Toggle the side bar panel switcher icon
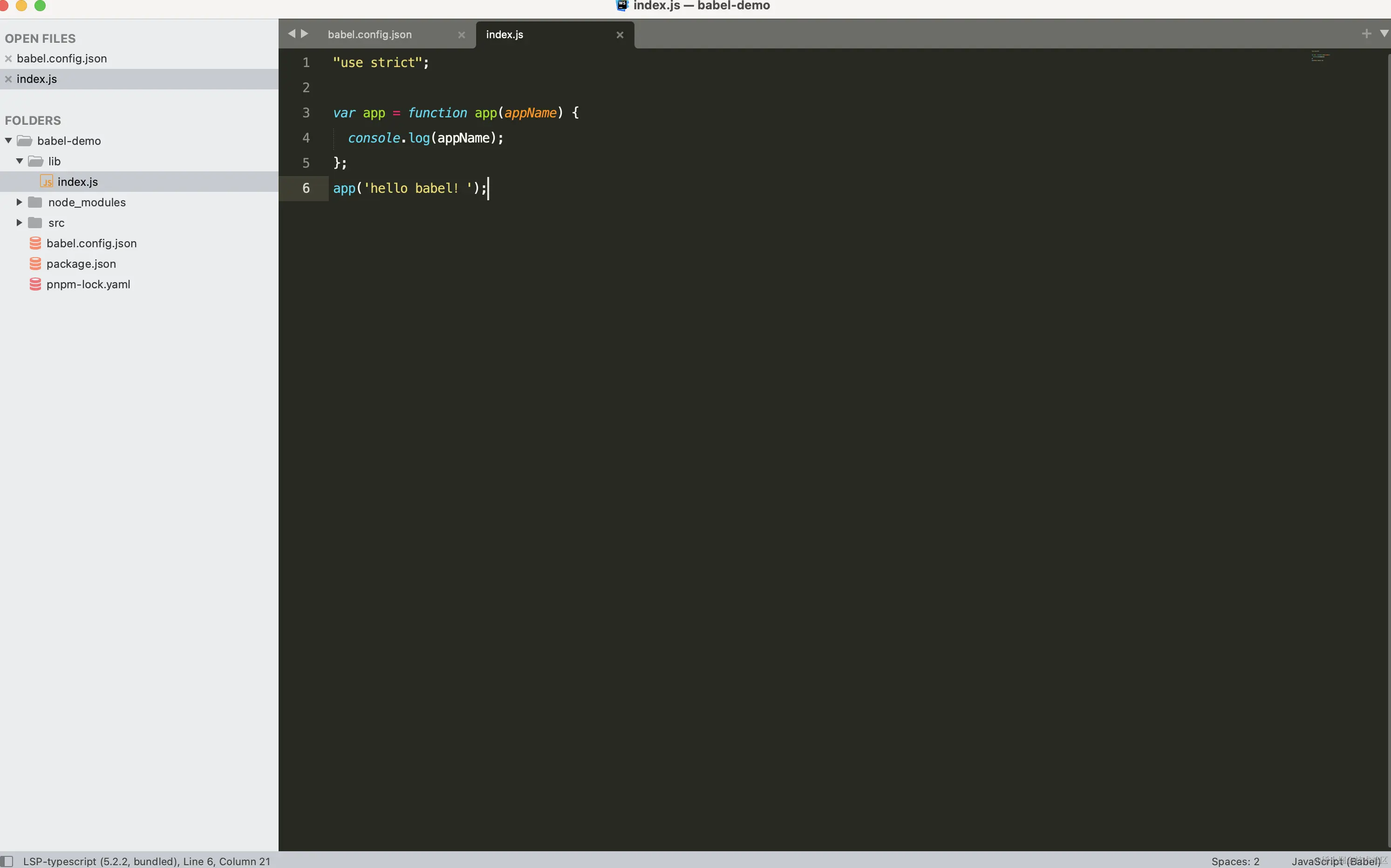The image size is (1391, 868). 7,861
